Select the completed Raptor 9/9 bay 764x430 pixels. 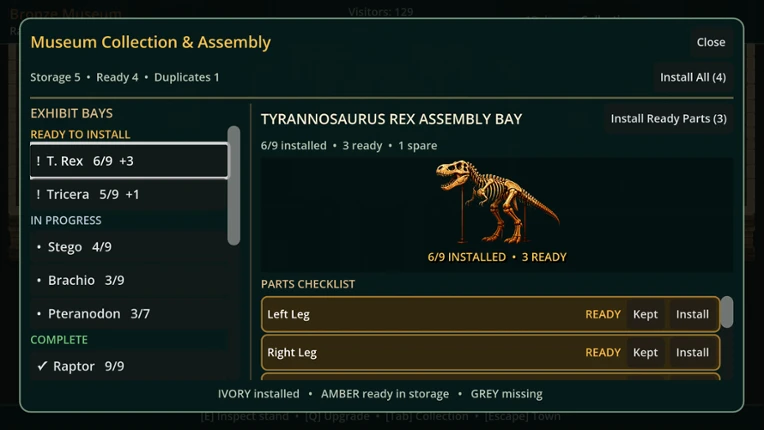click(129, 366)
